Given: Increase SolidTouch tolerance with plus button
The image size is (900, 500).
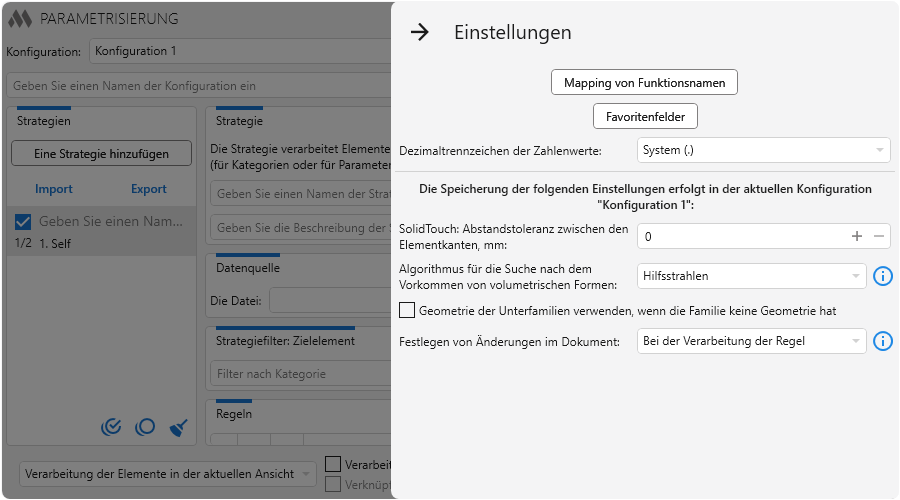Looking at the screenshot, I should click(856, 237).
